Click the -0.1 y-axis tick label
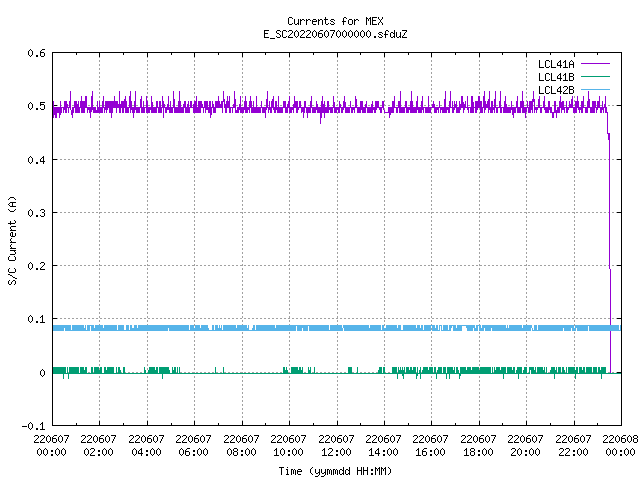The image size is (640, 480). 33,426
